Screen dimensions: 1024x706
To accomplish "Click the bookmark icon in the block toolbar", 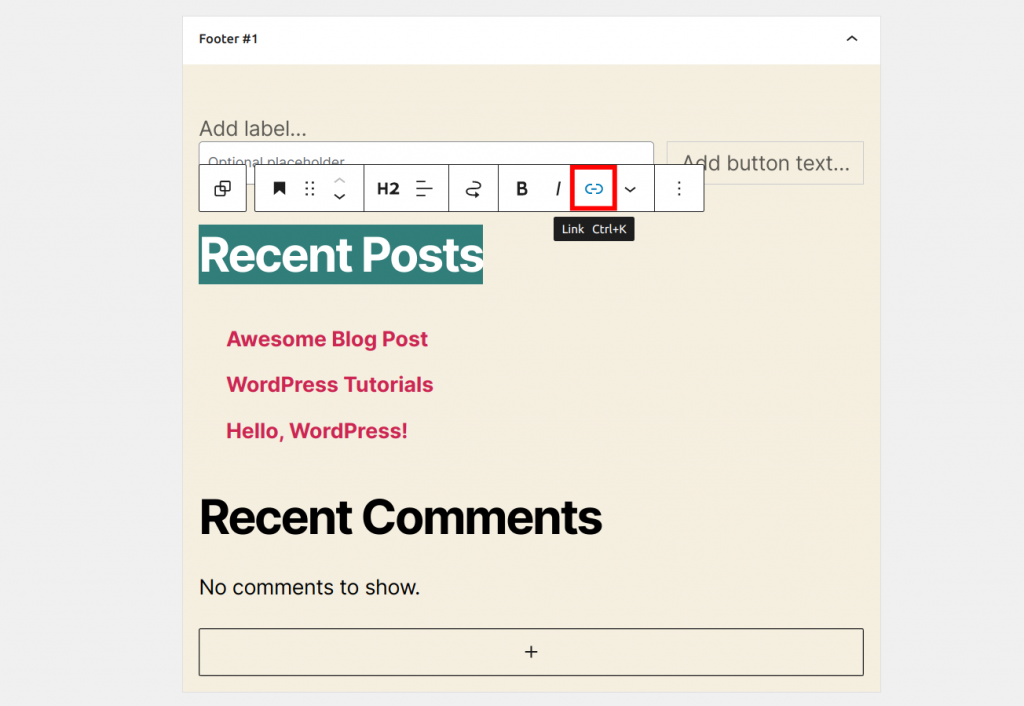I will coord(279,188).
